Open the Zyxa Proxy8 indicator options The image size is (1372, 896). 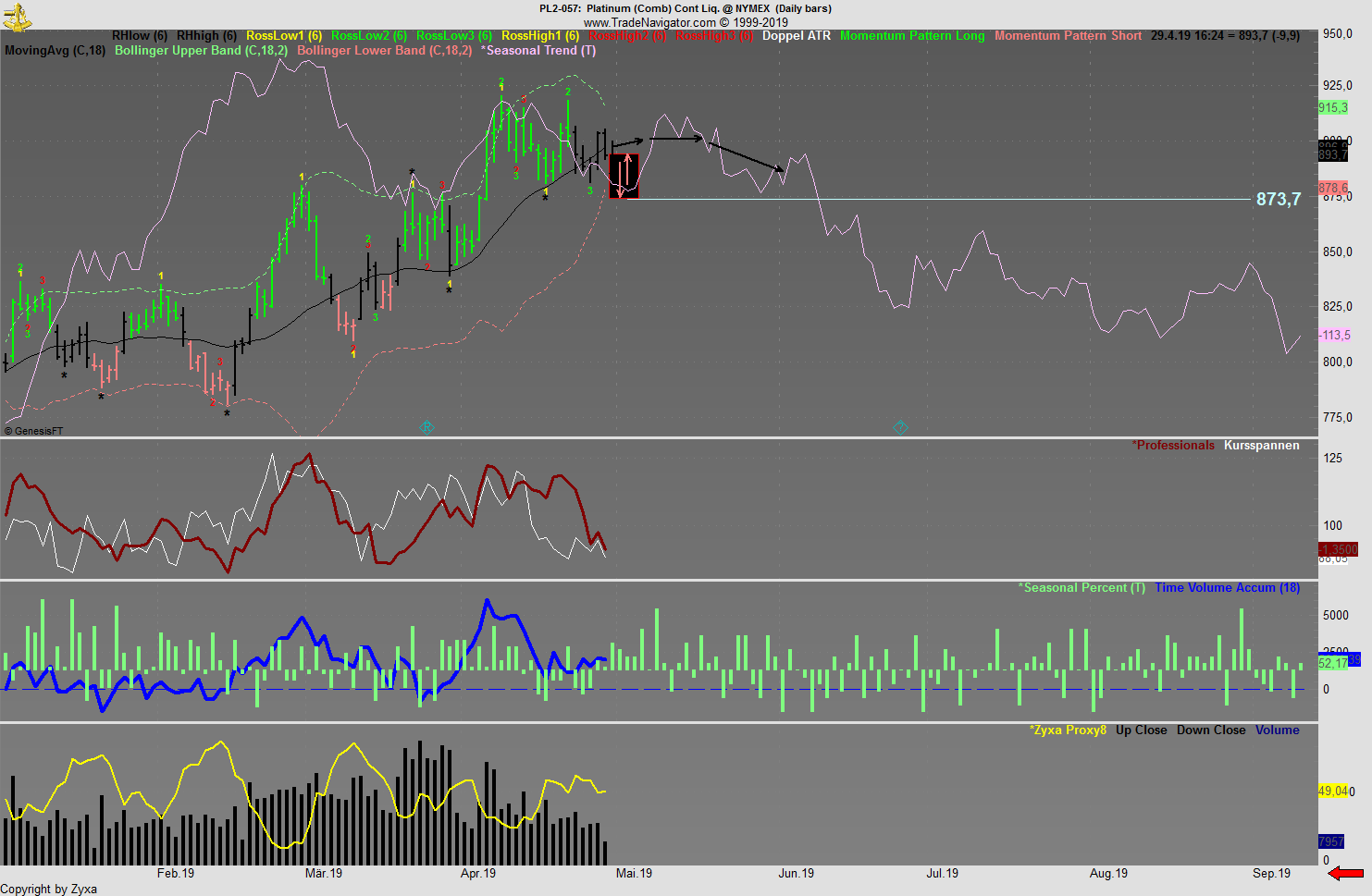click(1067, 730)
